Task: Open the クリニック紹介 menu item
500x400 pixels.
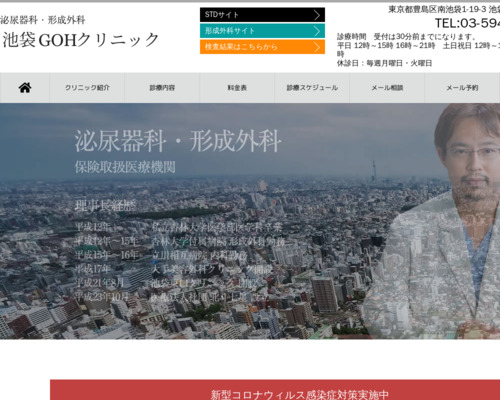Action: [87, 88]
